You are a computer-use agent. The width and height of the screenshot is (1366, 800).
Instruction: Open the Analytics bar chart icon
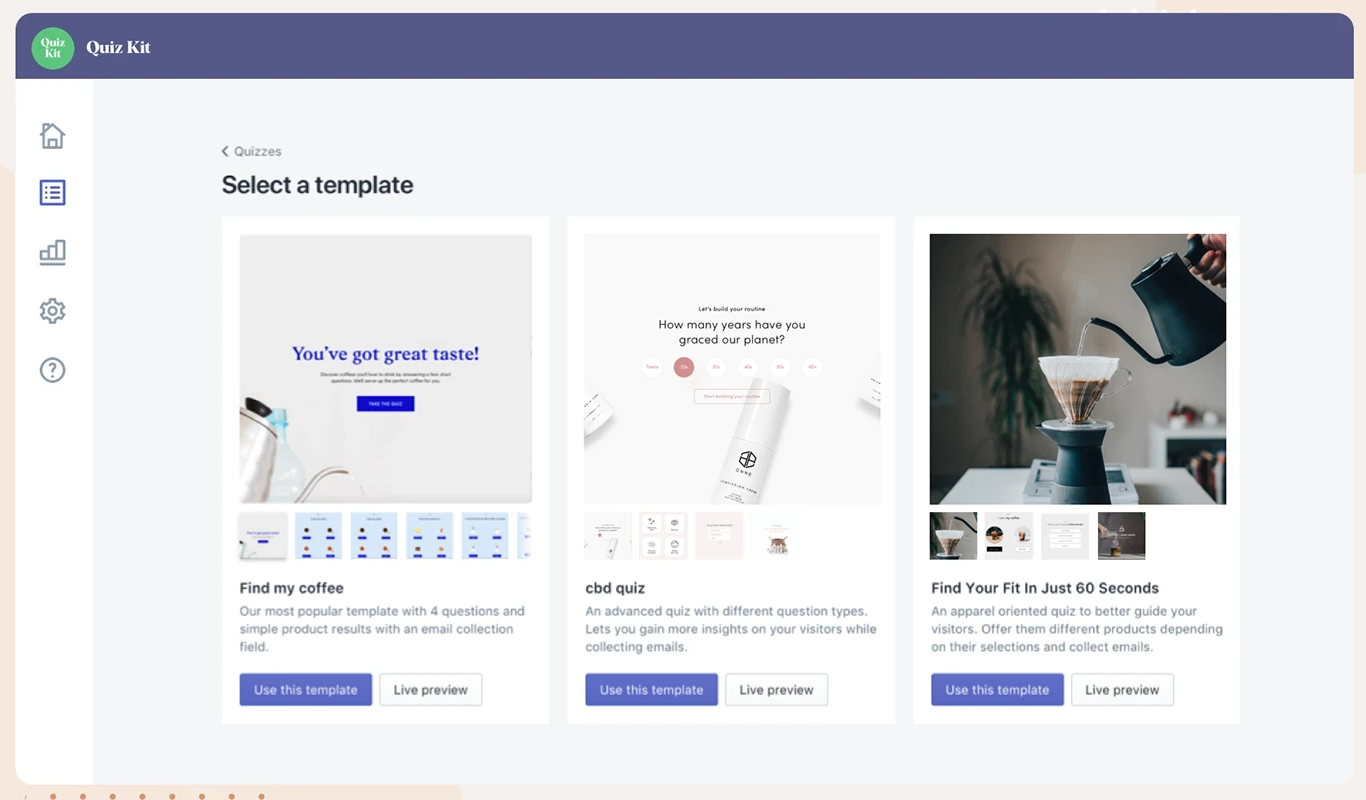(52, 252)
